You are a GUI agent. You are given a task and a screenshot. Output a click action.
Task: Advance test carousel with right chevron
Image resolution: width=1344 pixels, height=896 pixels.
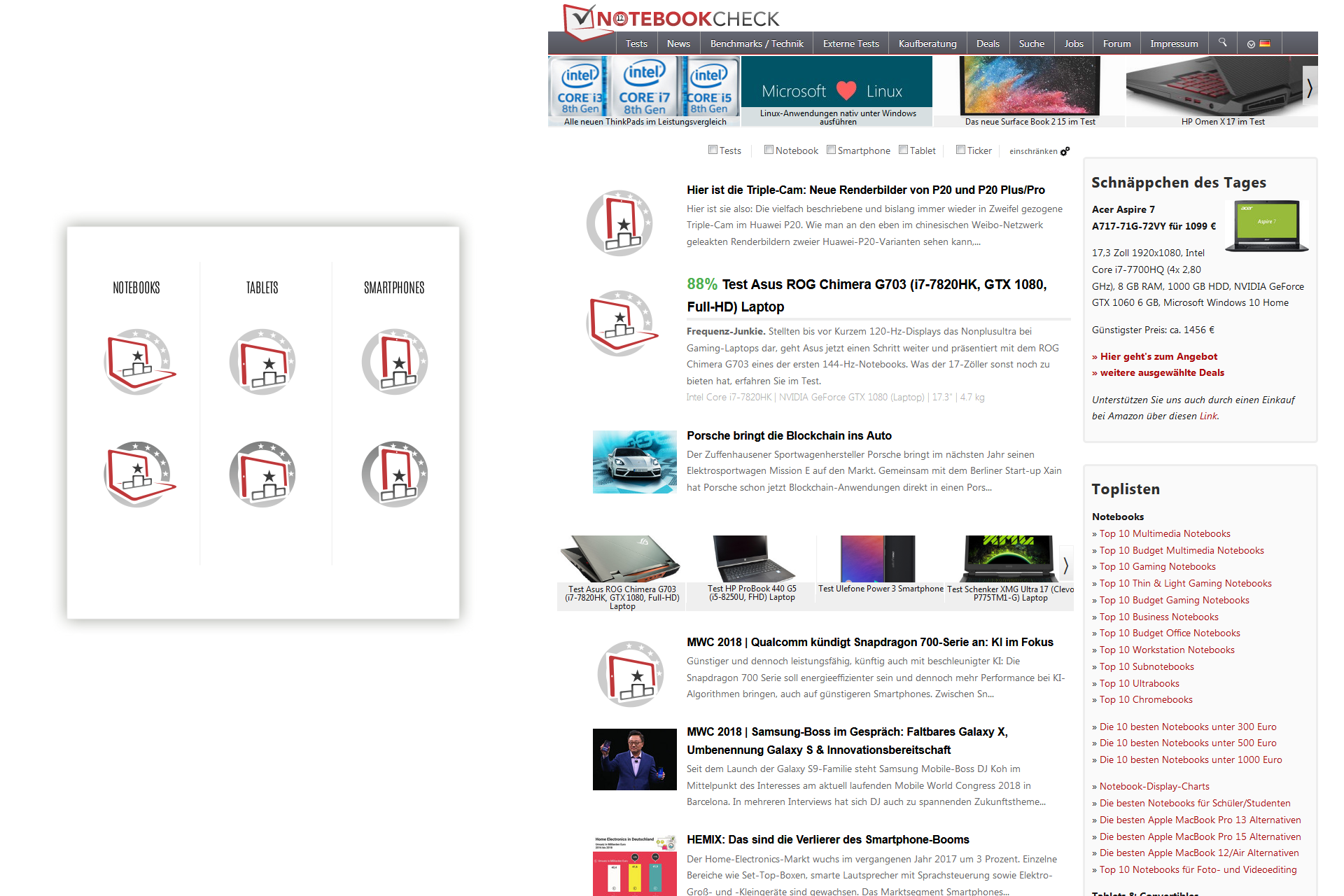point(1066,565)
